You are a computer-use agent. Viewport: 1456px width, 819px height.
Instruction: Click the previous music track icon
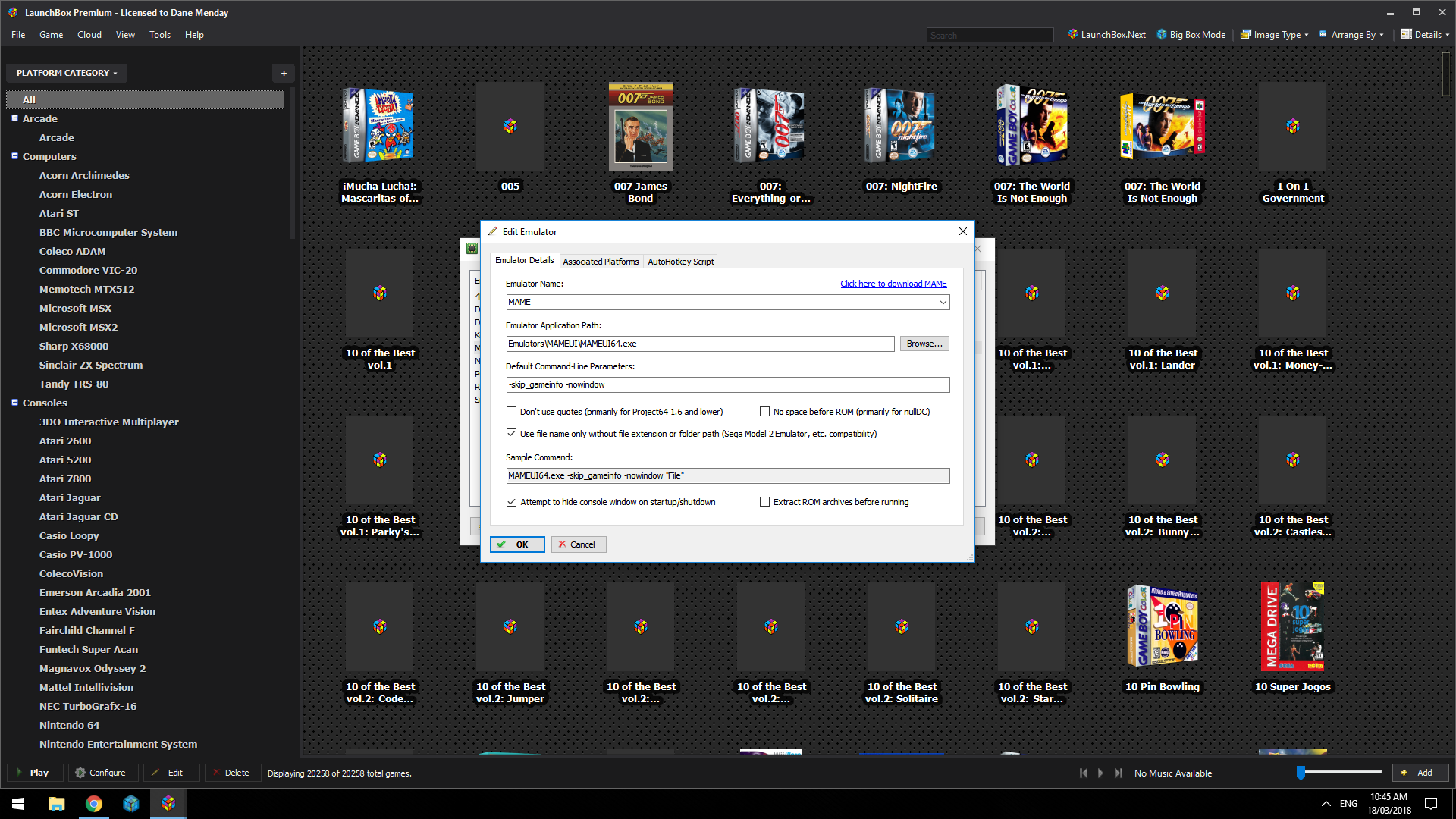[x=1084, y=773]
